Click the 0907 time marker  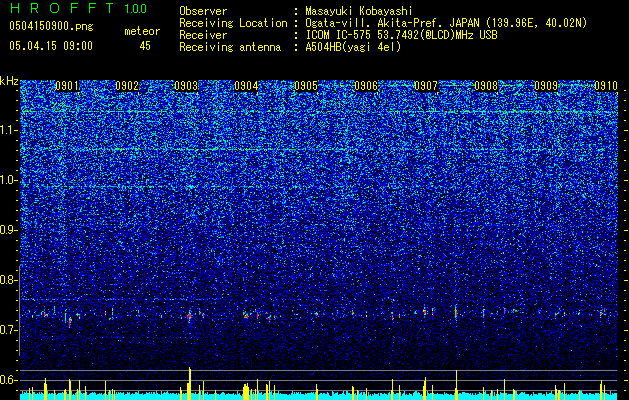[426, 86]
